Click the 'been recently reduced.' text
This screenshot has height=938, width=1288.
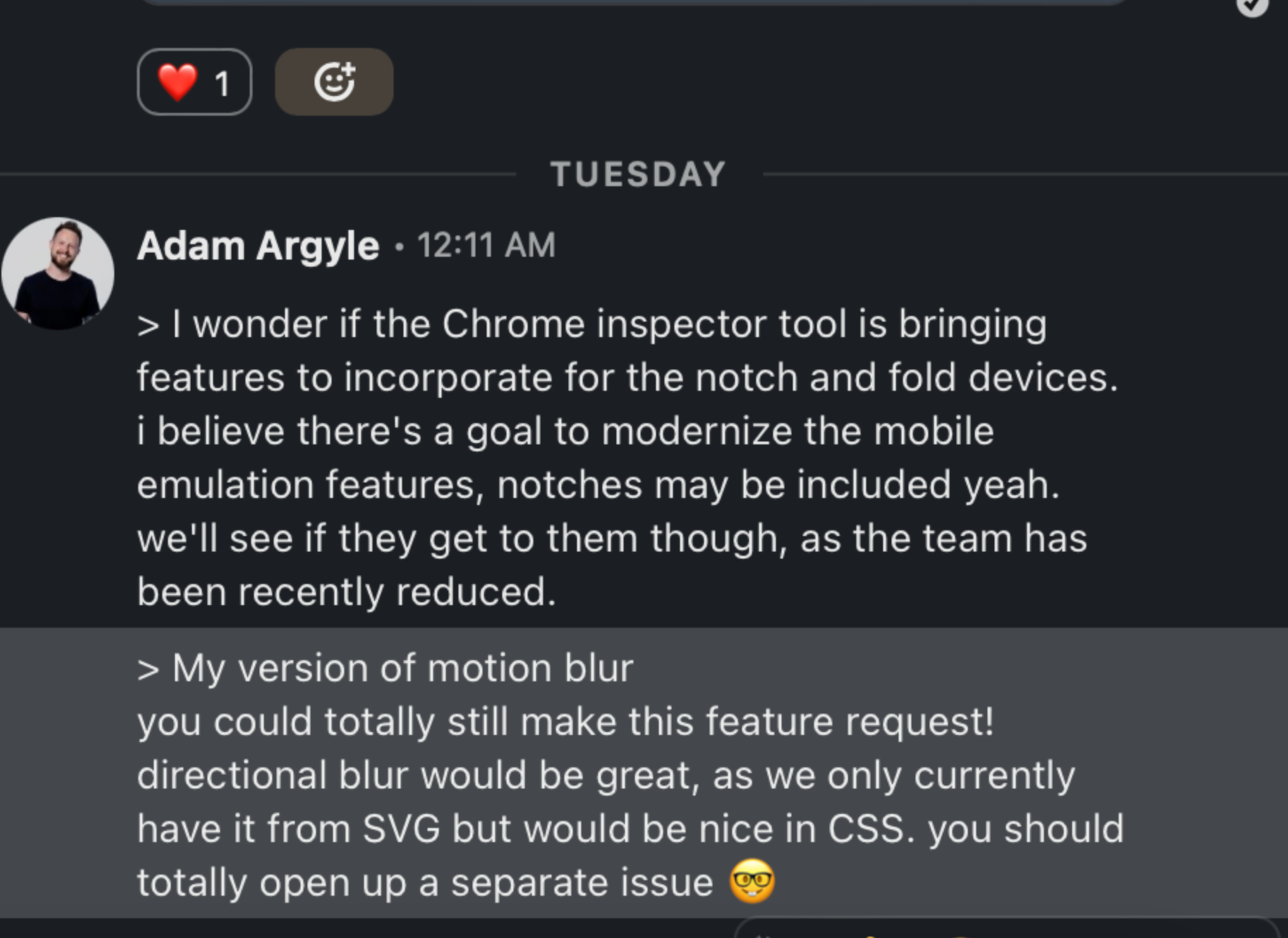[346, 592]
